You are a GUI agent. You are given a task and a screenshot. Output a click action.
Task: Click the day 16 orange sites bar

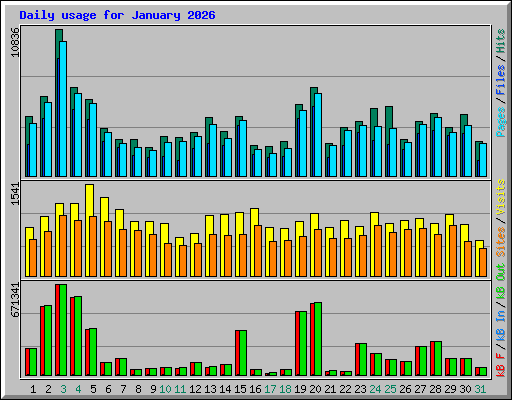pyautogui.click(x=258, y=251)
